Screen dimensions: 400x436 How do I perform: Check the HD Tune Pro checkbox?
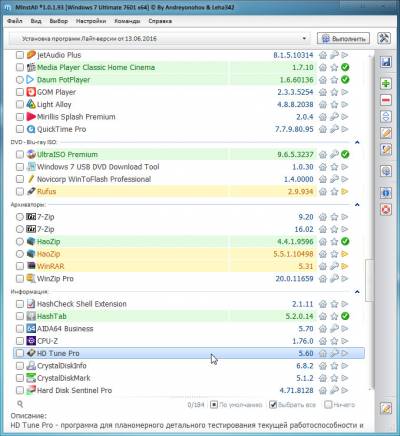pos(20,353)
